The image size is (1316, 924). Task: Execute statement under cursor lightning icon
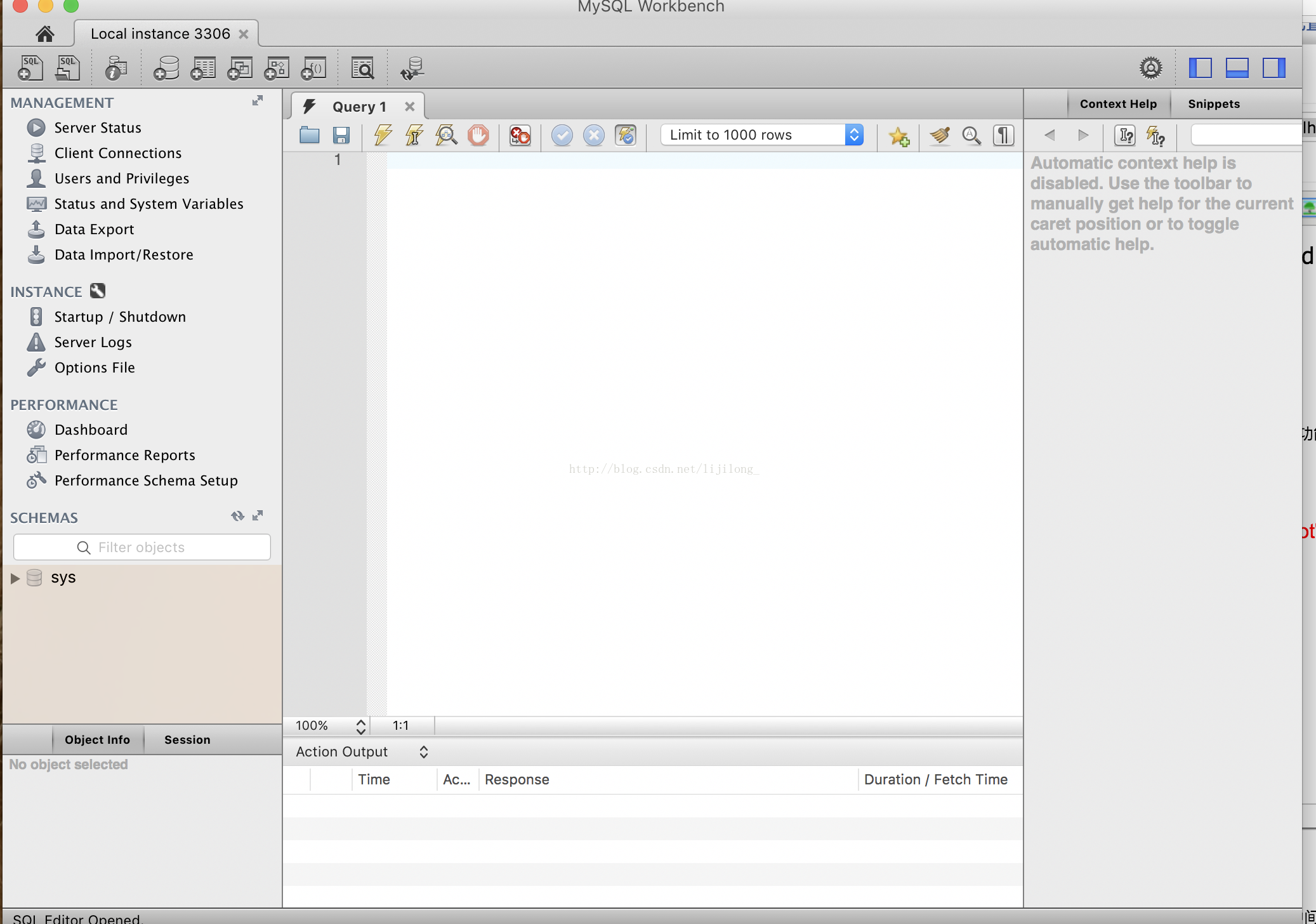click(414, 135)
